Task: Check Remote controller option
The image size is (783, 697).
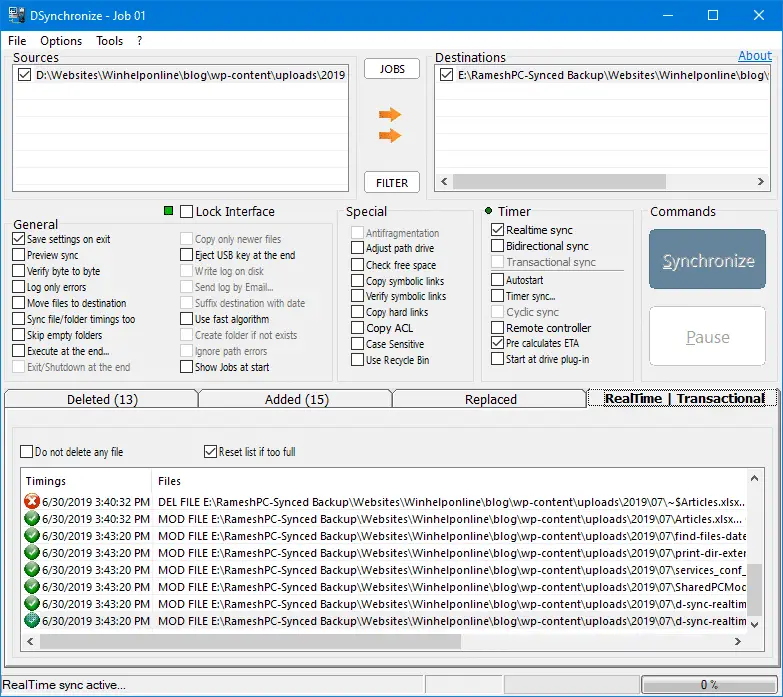Action: pyautogui.click(x=497, y=328)
